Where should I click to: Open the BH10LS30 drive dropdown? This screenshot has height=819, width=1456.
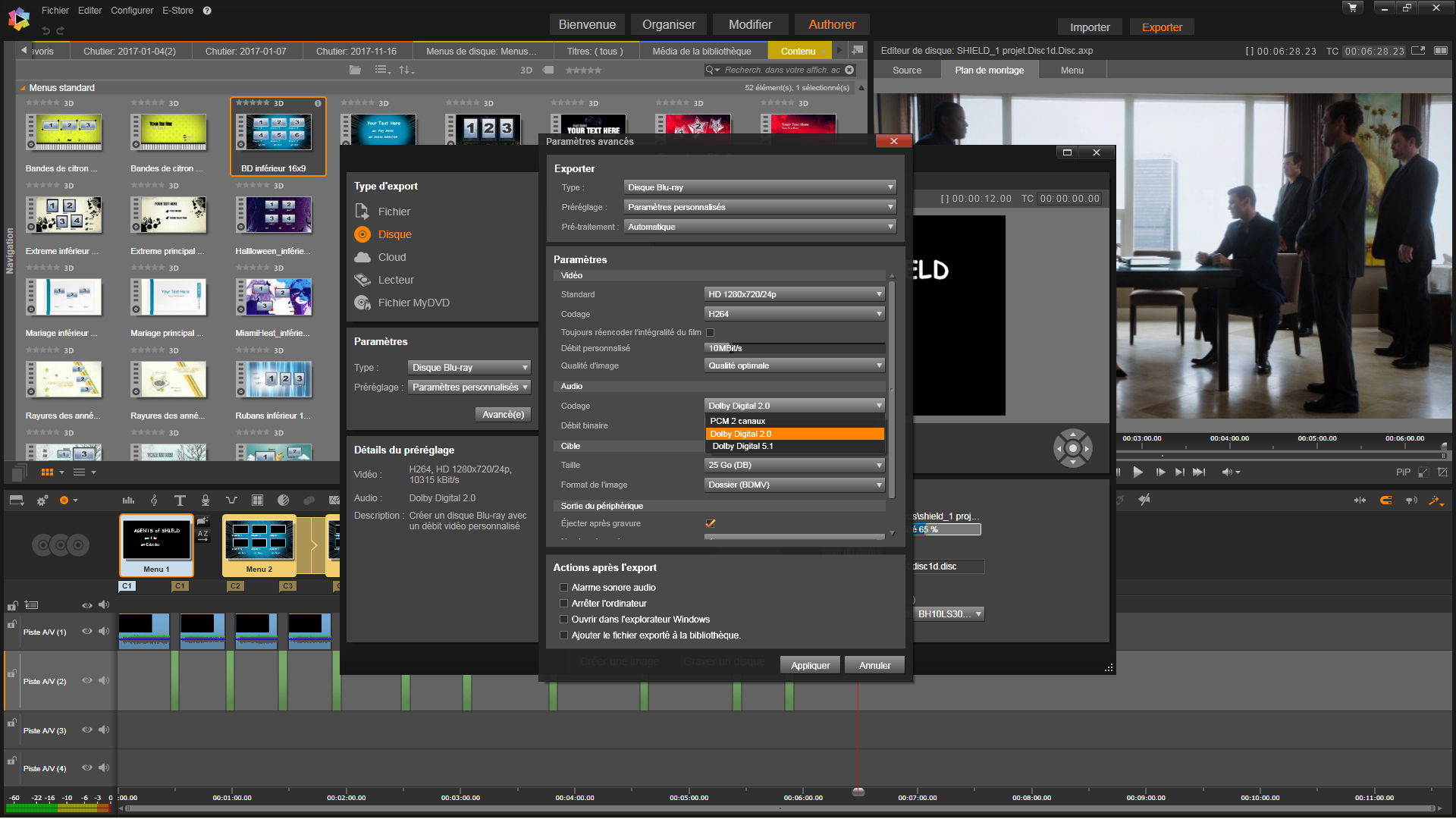948,613
